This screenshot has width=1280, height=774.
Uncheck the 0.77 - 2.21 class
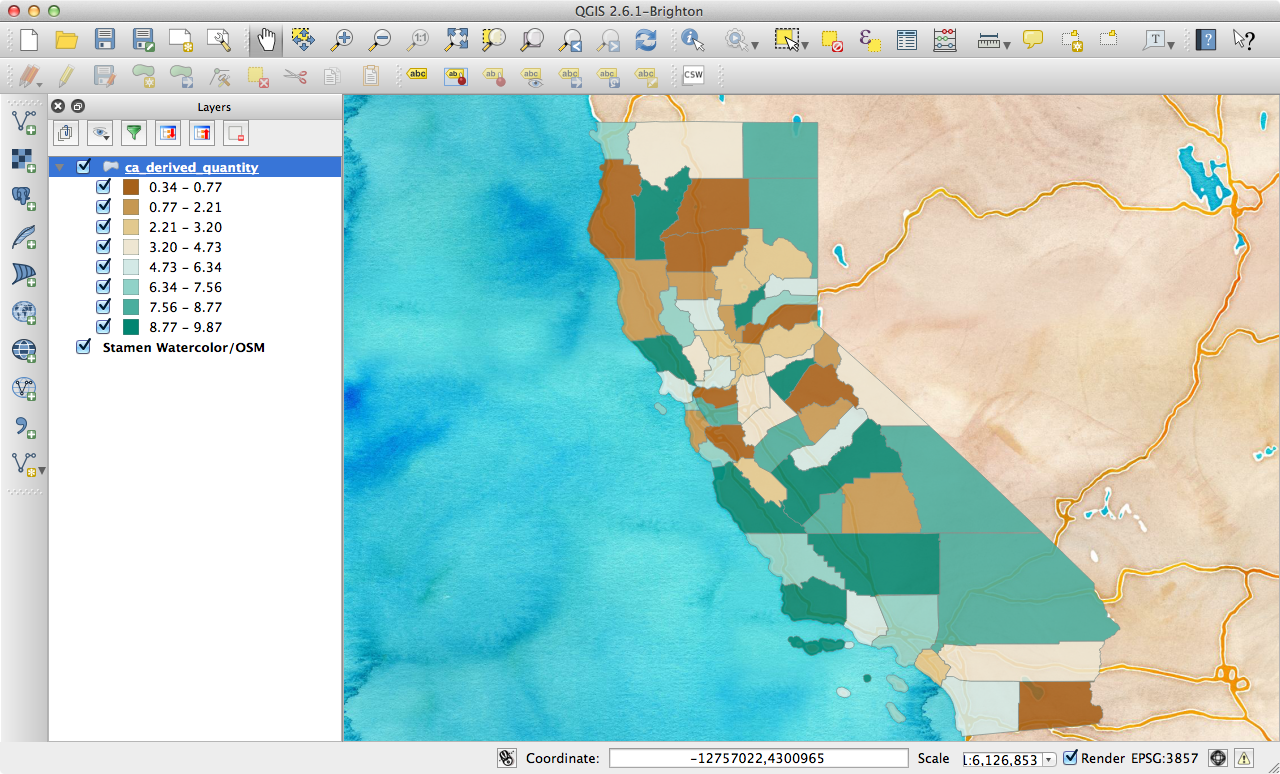(x=103, y=207)
